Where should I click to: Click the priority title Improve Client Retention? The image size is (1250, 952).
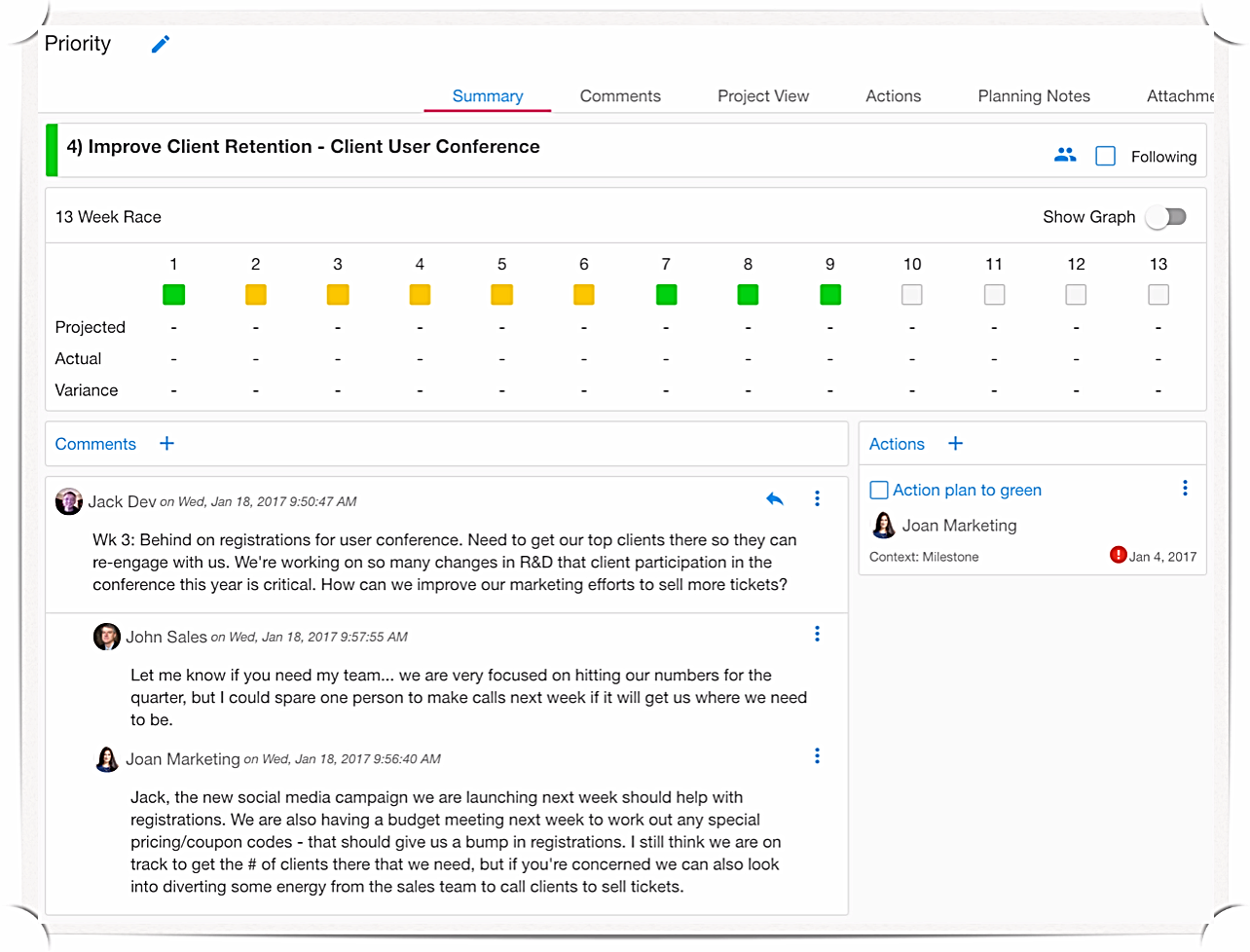point(303,146)
